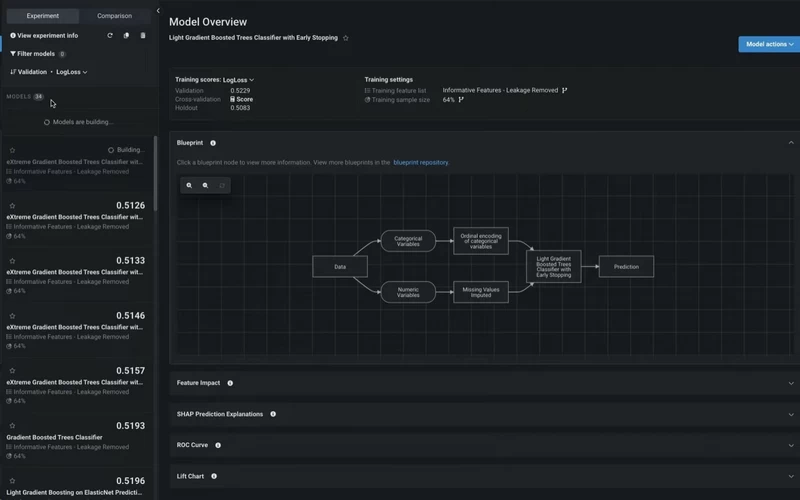Viewport: 800px width, 500px height.
Task: Expand the ROC Curve section
Action: point(484,445)
